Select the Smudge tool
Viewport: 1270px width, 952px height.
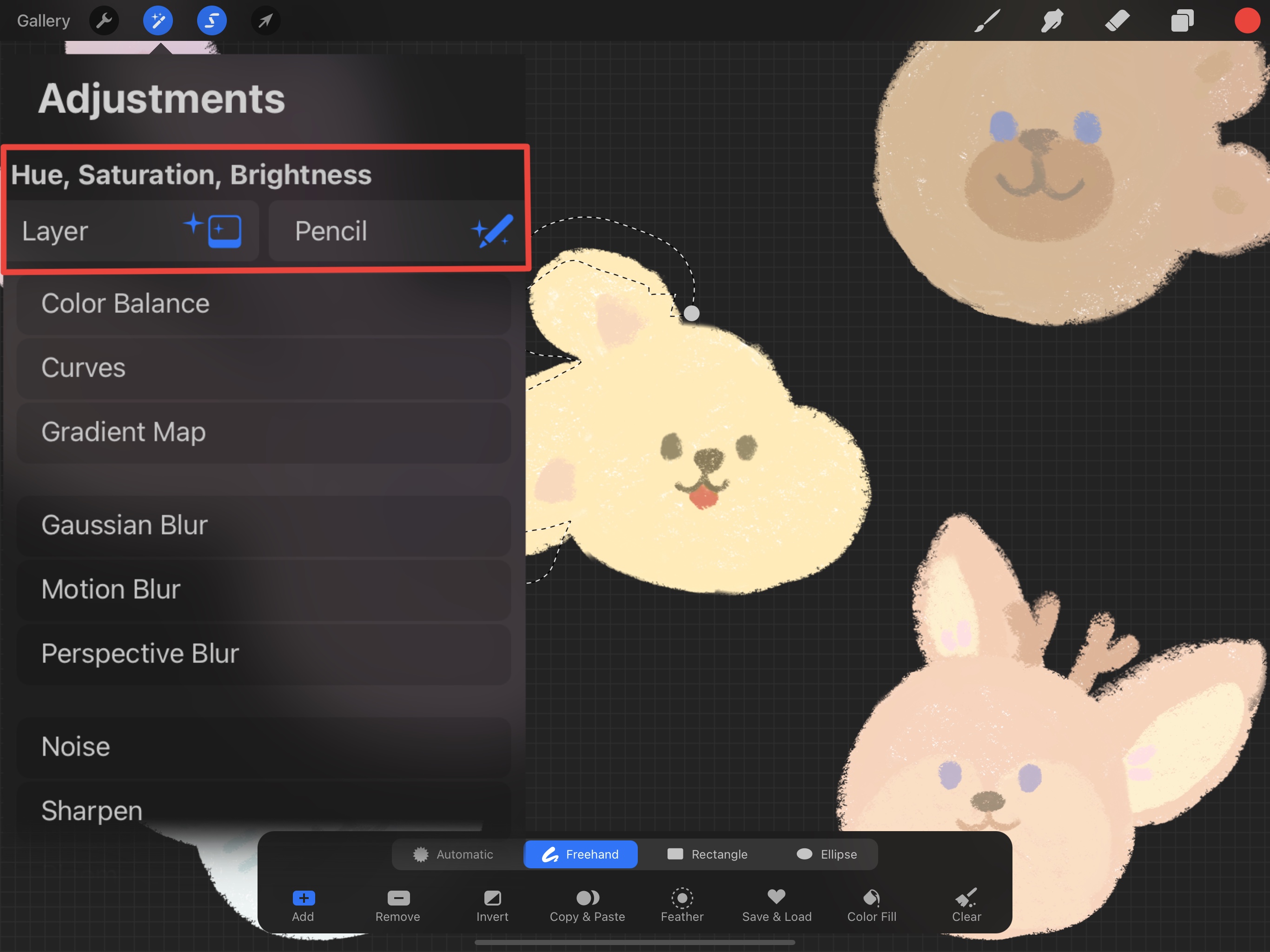[x=1052, y=20]
